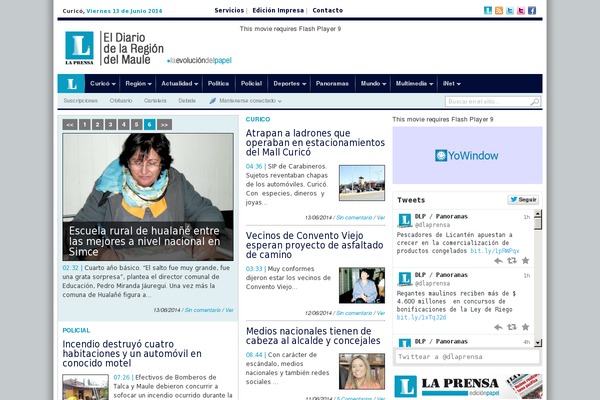The height and width of the screenshot is (400, 600).
Task: Select slide 4 in the carousel pager
Action: pyautogui.click(x=124, y=124)
